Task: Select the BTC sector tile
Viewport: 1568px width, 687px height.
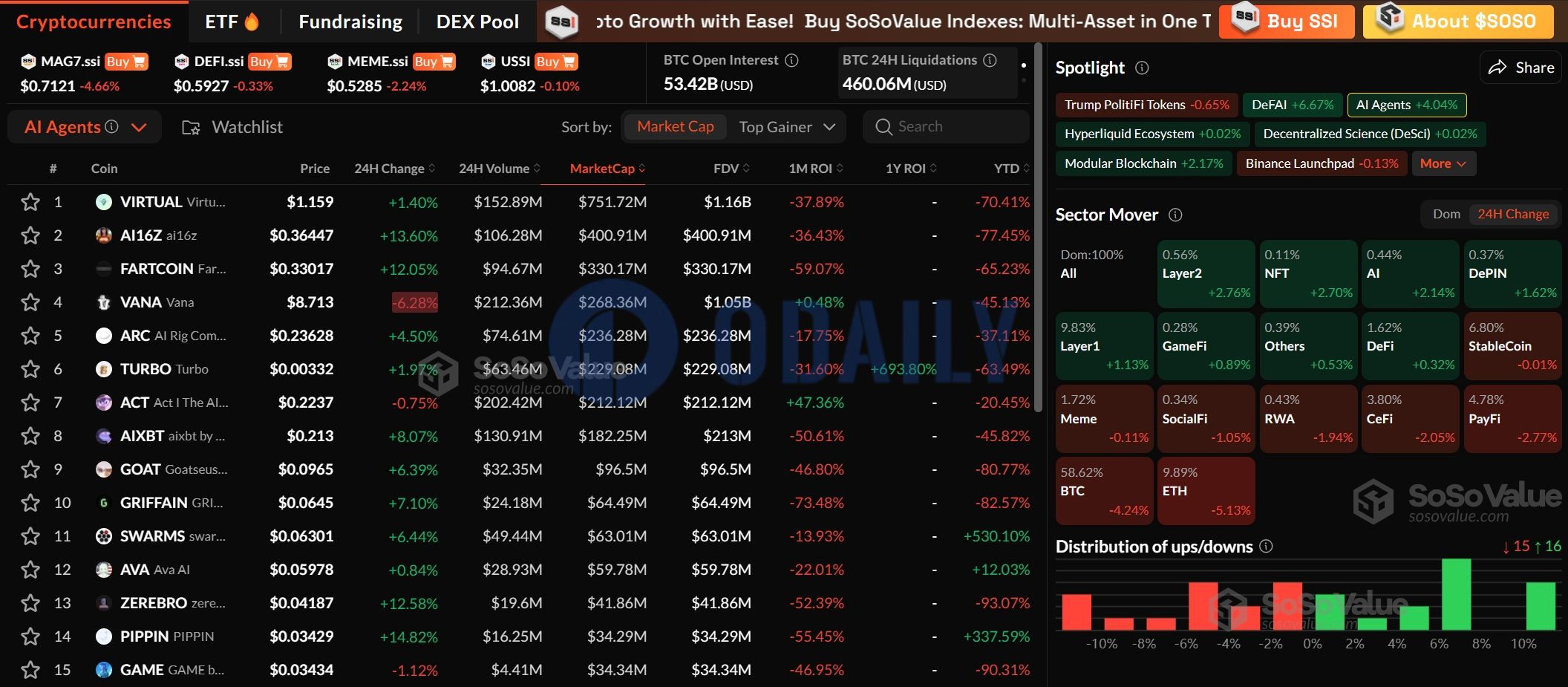Action: tap(1104, 490)
